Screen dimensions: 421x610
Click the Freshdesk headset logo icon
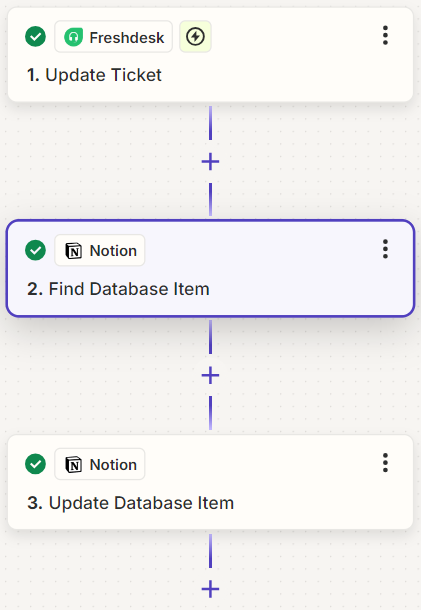click(74, 37)
